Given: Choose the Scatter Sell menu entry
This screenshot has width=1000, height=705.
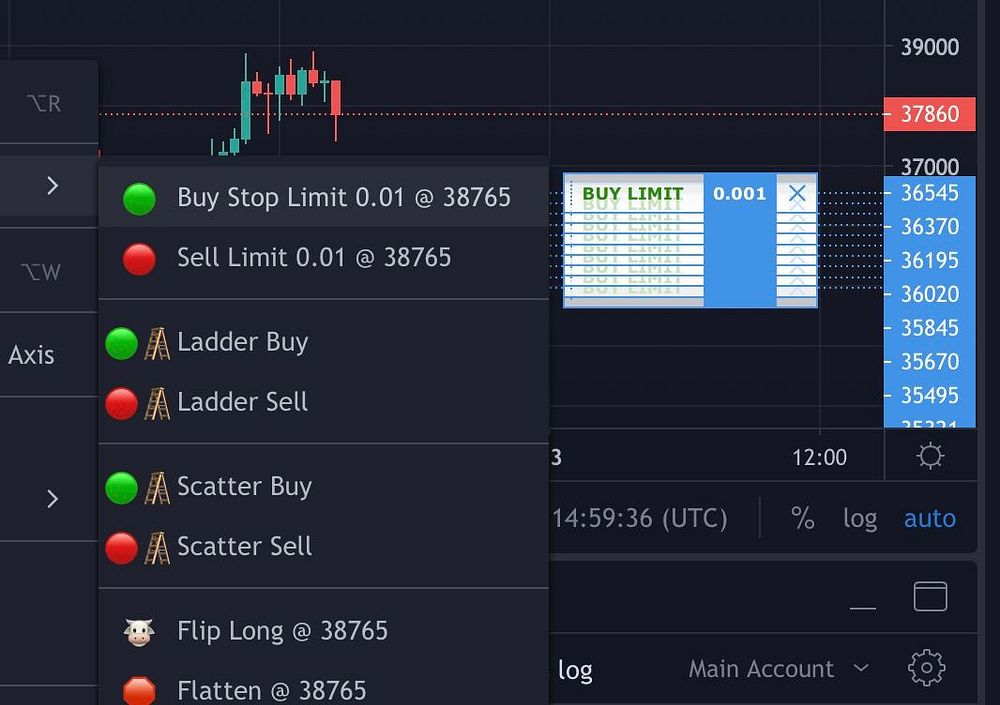Looking at the screenshot, I should click(x=244, y=546).
